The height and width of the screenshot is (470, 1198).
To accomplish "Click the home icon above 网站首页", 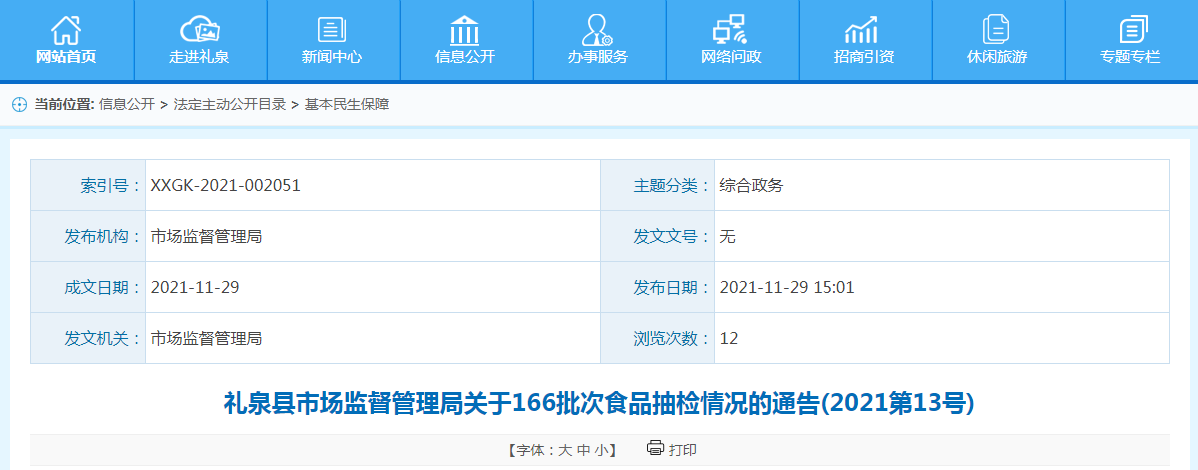I will [66, 30].
